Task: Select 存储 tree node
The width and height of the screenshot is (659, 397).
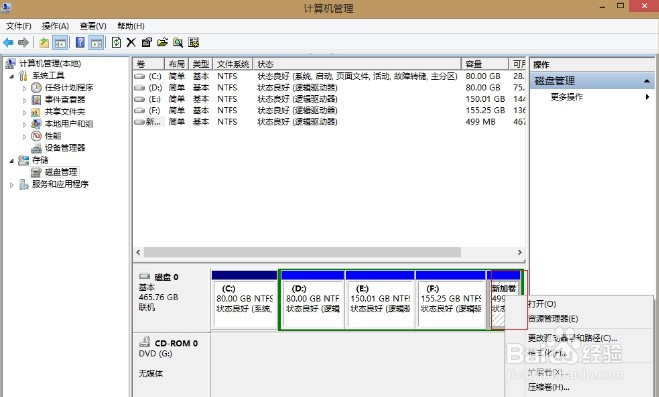Action: [40, 160]
